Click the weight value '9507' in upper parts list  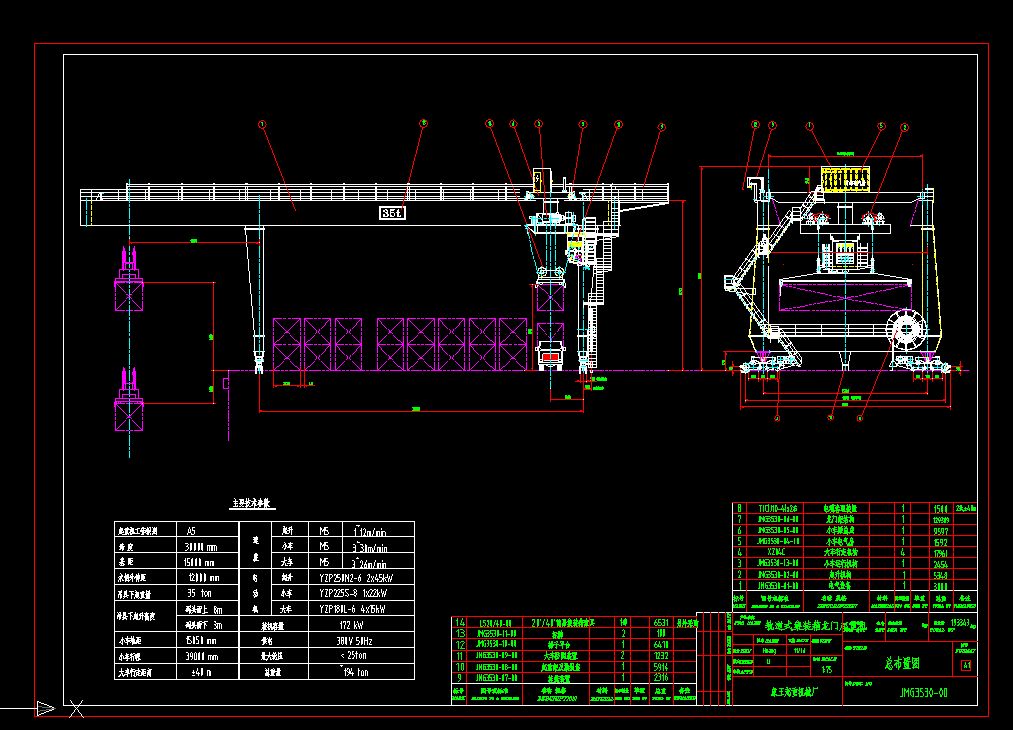click(x=941, y=531)
